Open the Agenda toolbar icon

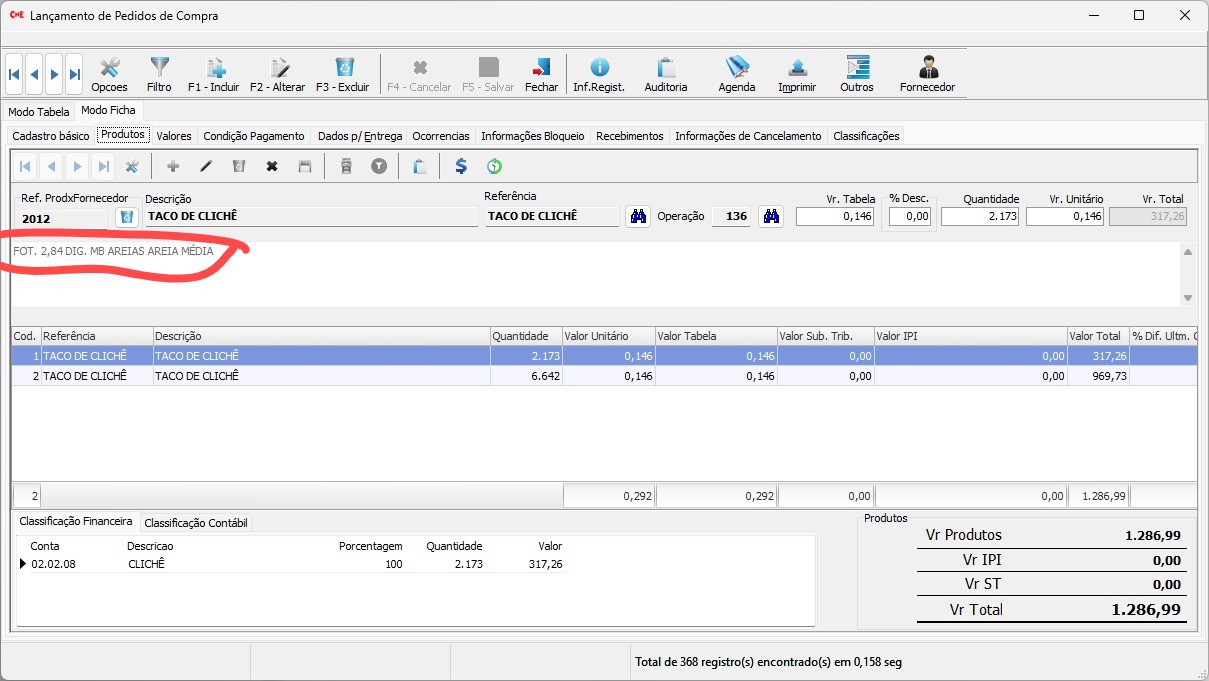(x=737, y=74)
